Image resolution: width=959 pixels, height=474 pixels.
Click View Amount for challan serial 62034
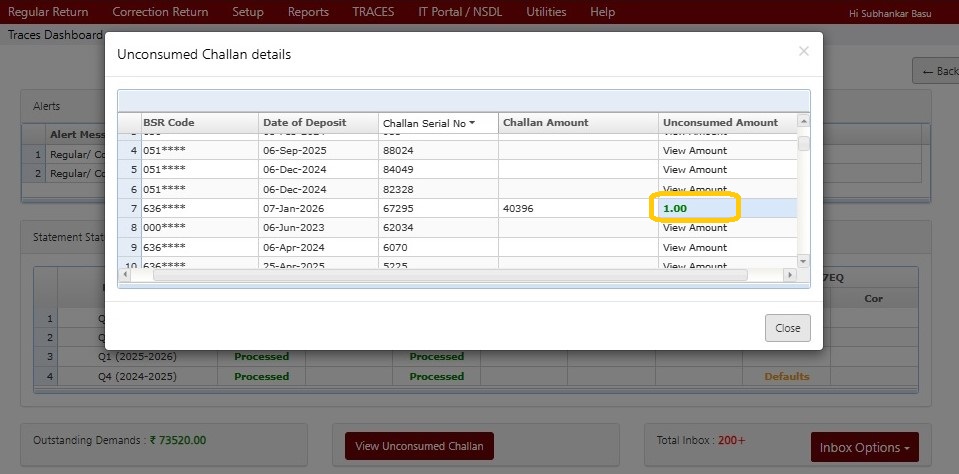(695, 228)
